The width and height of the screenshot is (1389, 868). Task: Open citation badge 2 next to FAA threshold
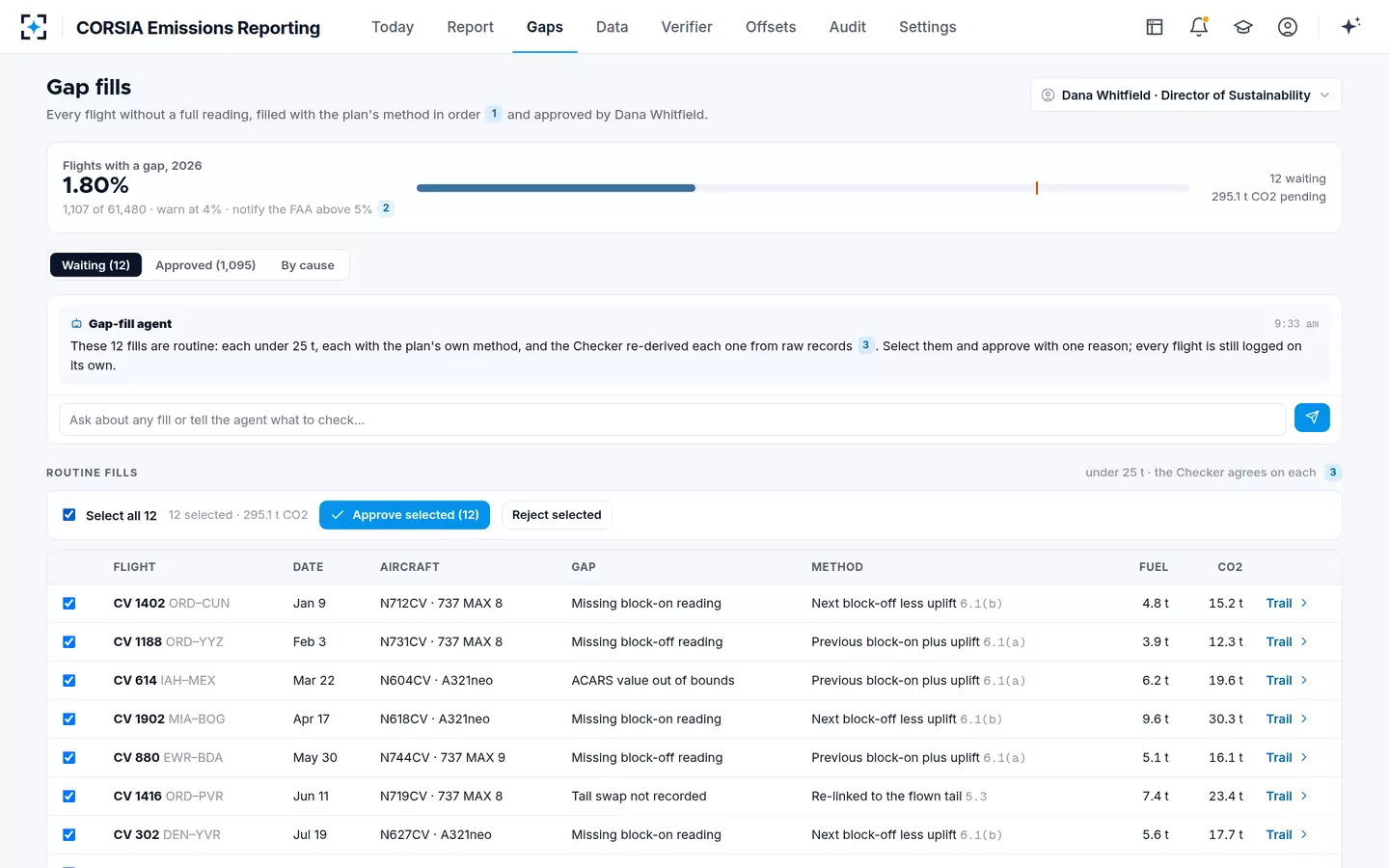click(386, 208)
